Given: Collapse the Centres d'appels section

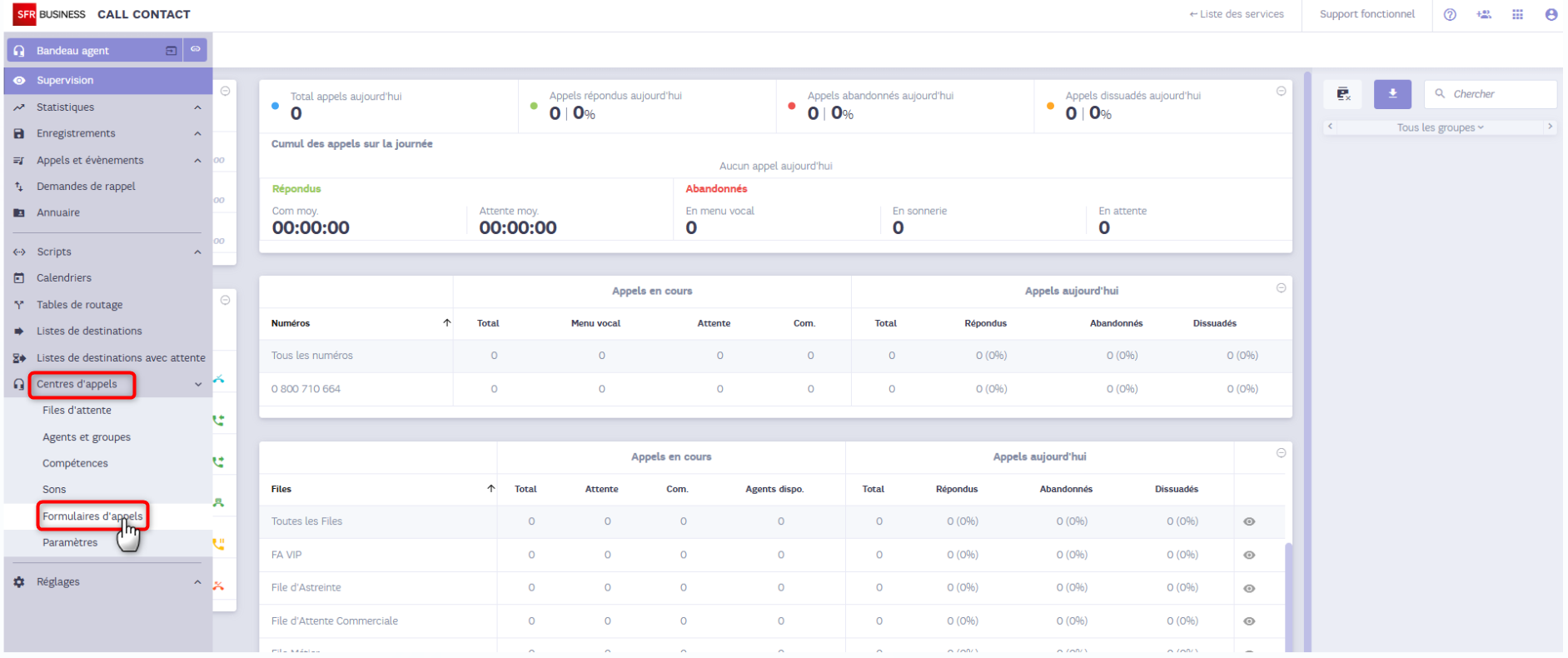Looking at the screenshot, I should click(198, 384).
